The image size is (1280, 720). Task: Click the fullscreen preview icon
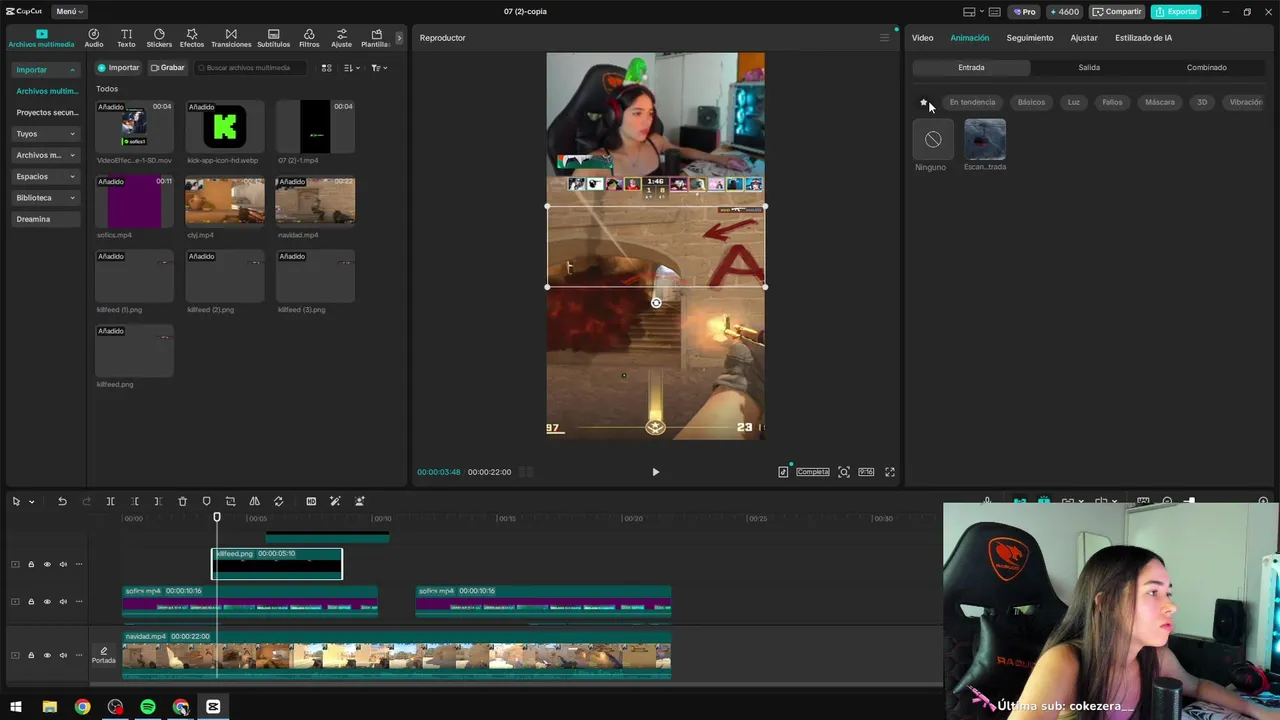point(890,472)
